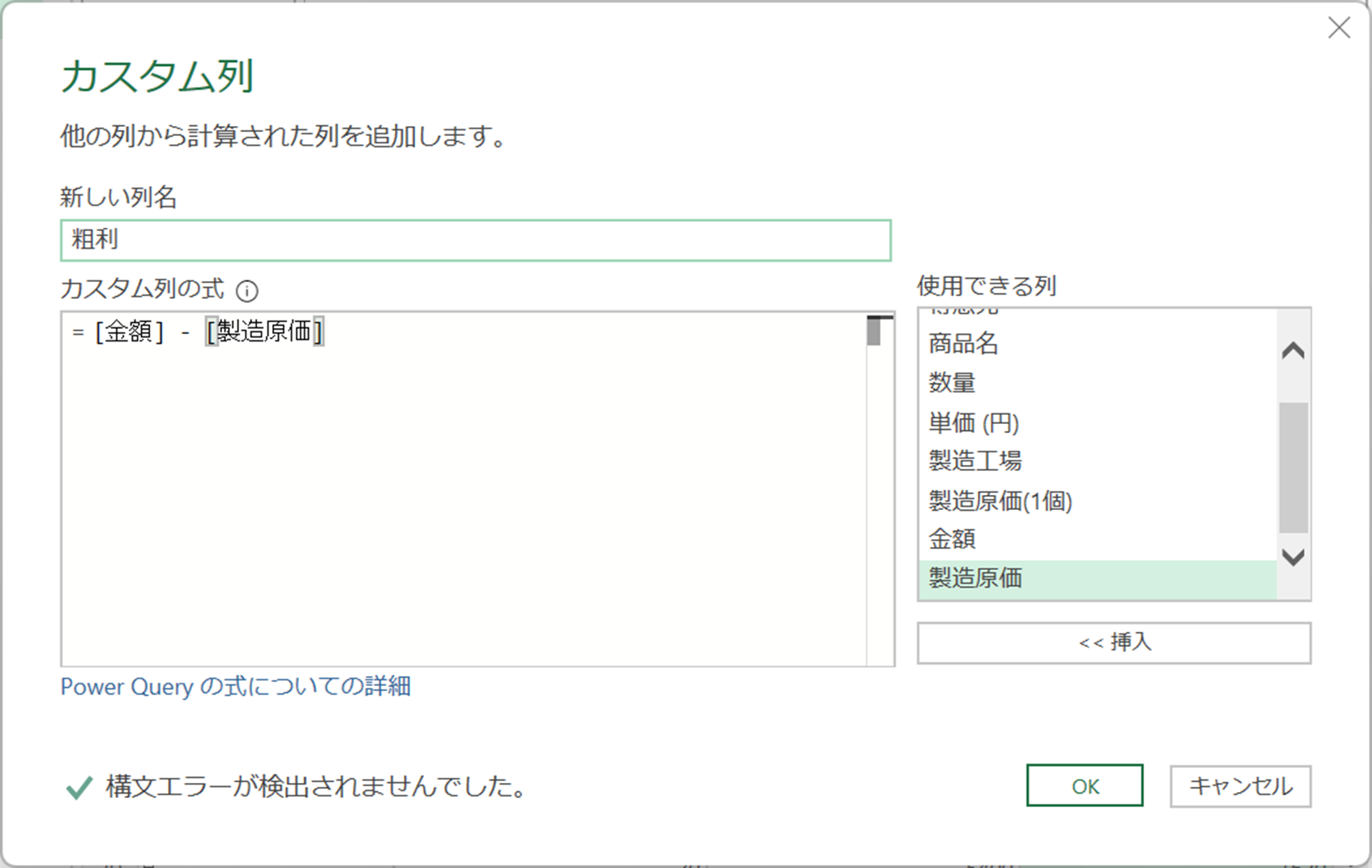
Task: Open Power Query の式についての詳細 link
Action: point(235,687)
